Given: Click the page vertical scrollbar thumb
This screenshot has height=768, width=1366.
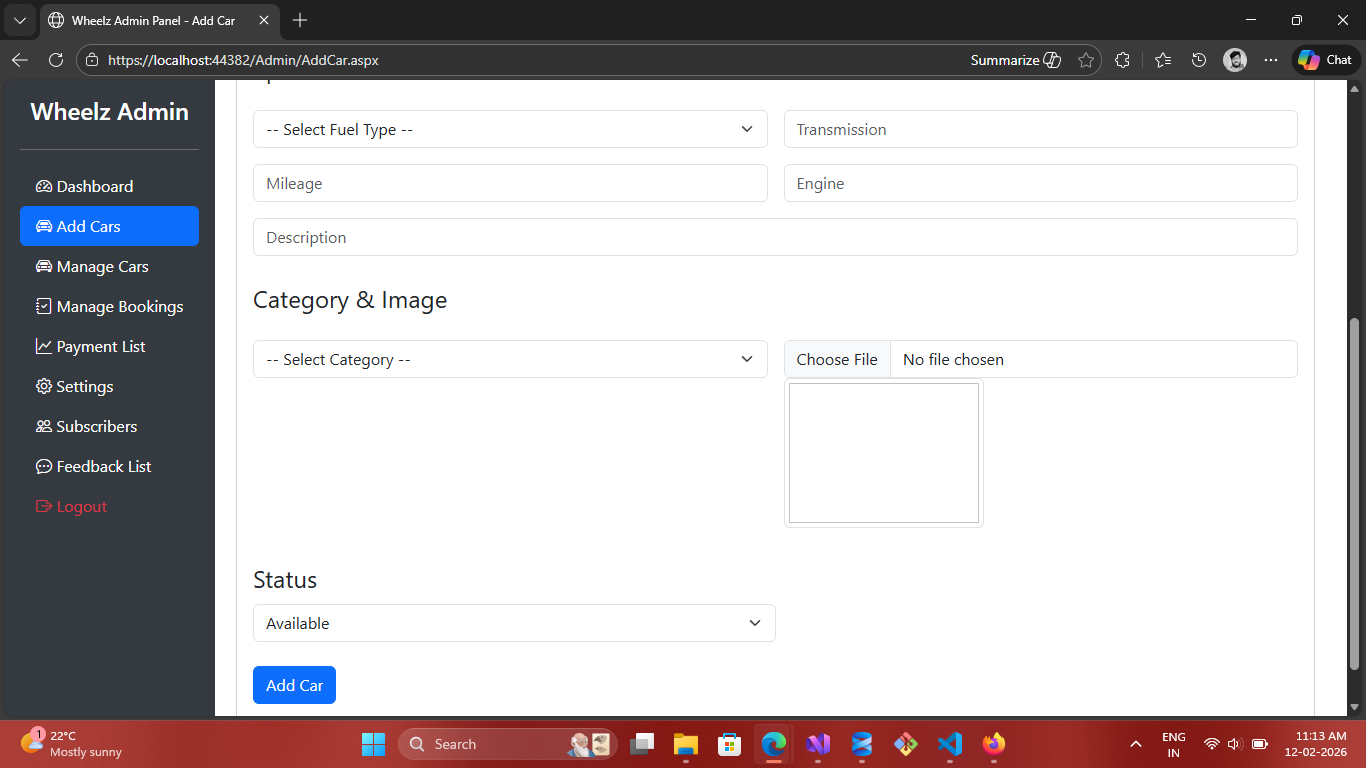Looking at the screenshot, I should (1355, 493).
